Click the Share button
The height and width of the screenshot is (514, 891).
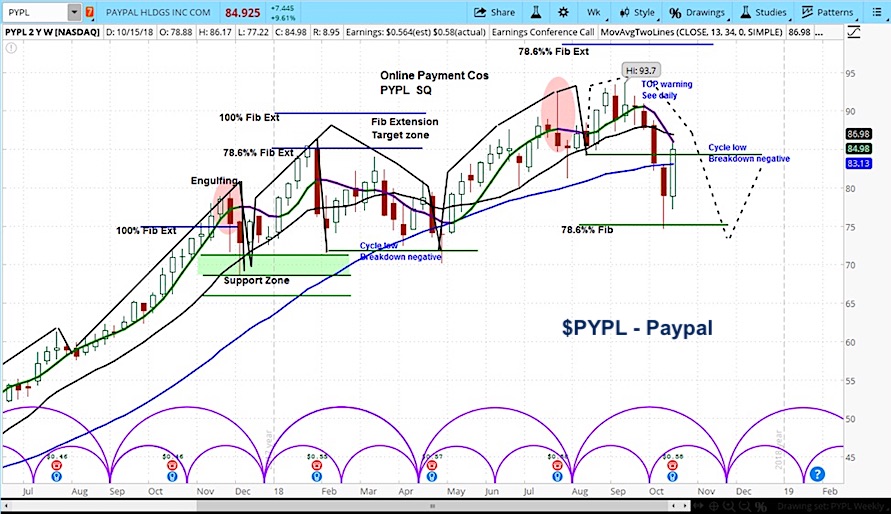pyautogui.click(x=494, y=12)
